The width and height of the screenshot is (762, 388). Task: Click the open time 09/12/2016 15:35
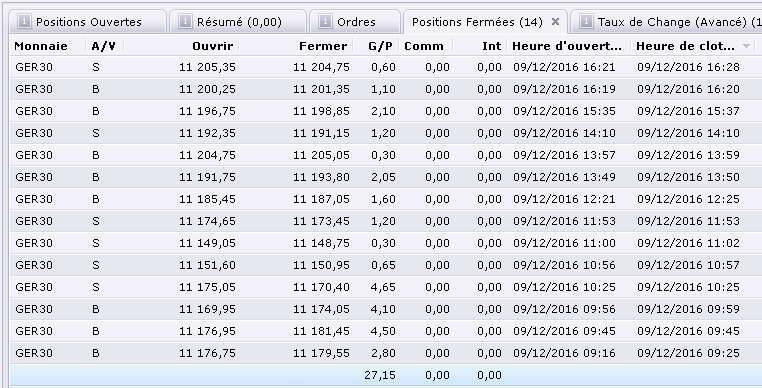(x=564, y=111)
